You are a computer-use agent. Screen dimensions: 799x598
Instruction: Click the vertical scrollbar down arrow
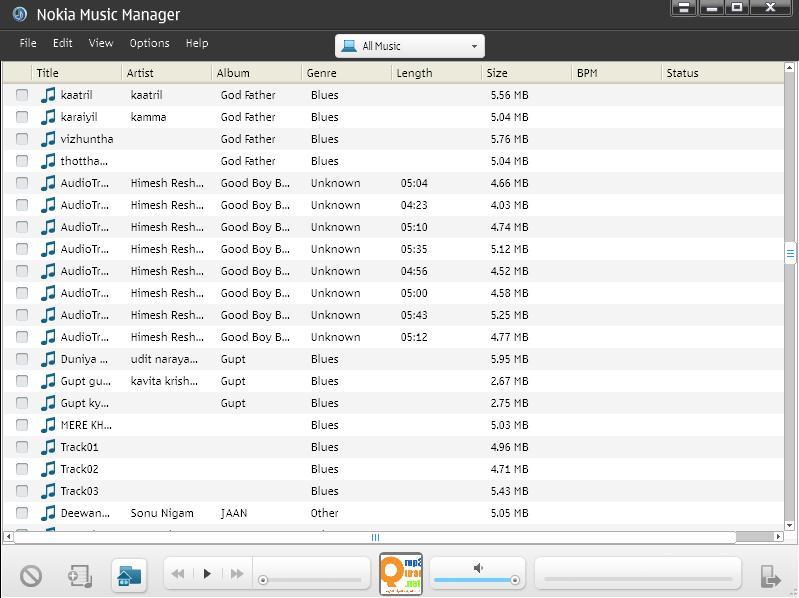coord(789,525)
